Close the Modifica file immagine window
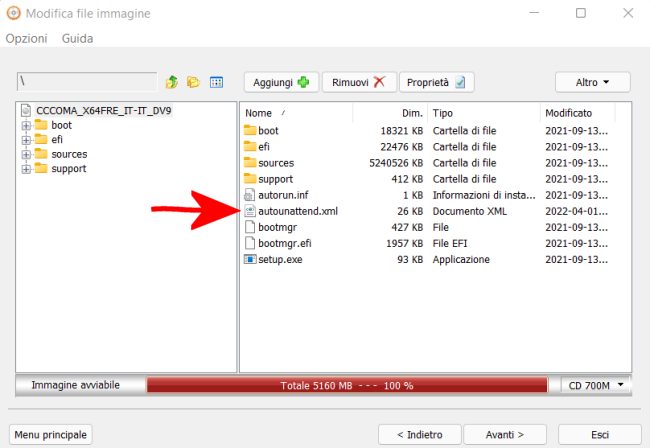 [628, 13]
